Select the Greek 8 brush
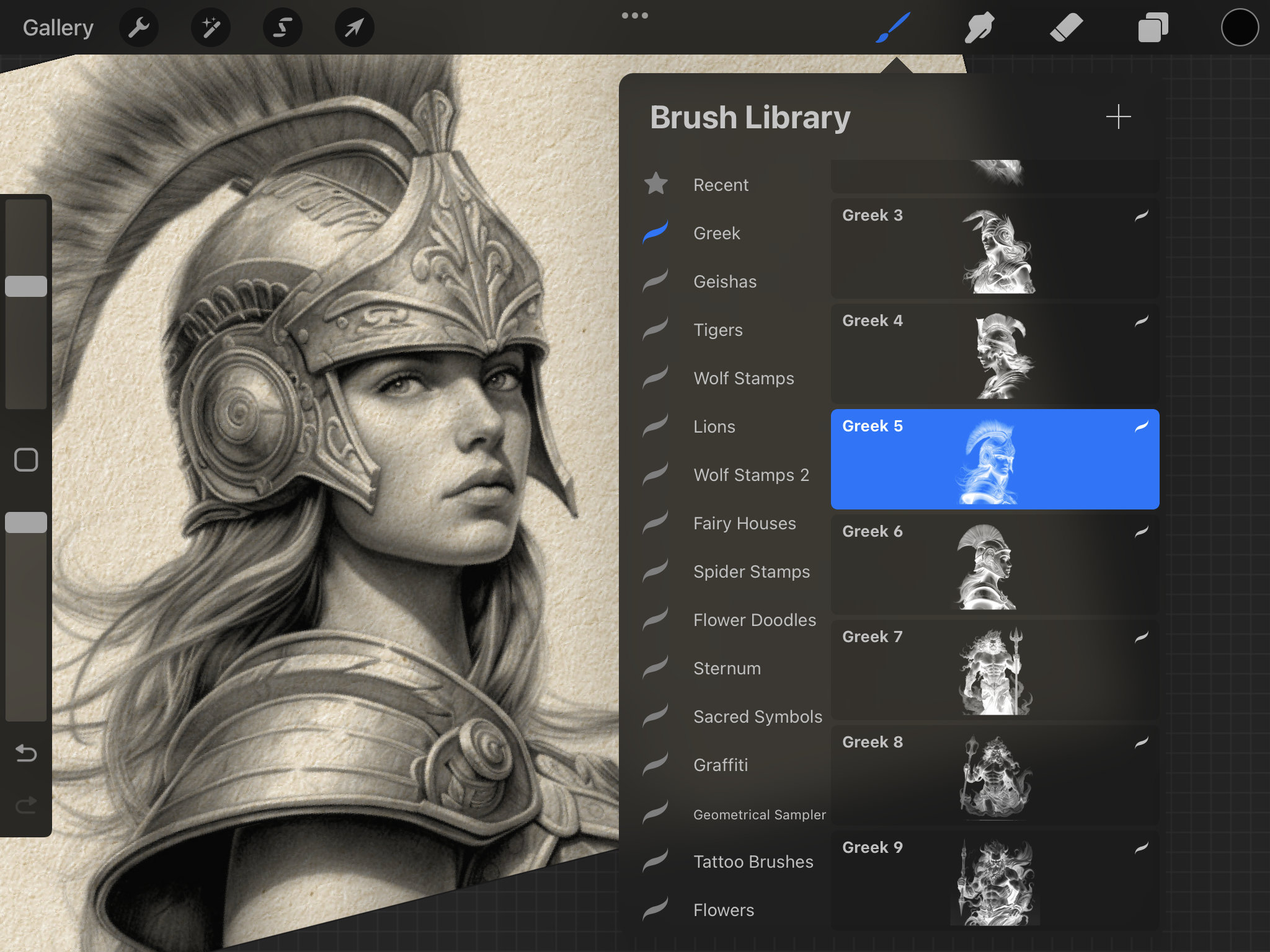Viewport: 1270px width, 952px height. 995,775
